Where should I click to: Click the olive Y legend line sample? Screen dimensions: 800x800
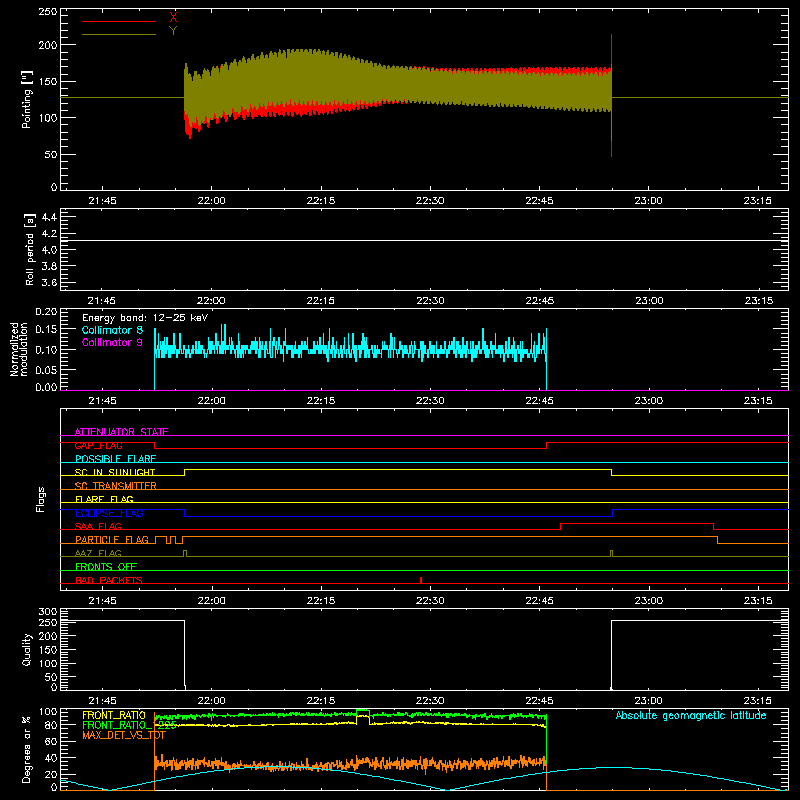click(x=119, y=35)
